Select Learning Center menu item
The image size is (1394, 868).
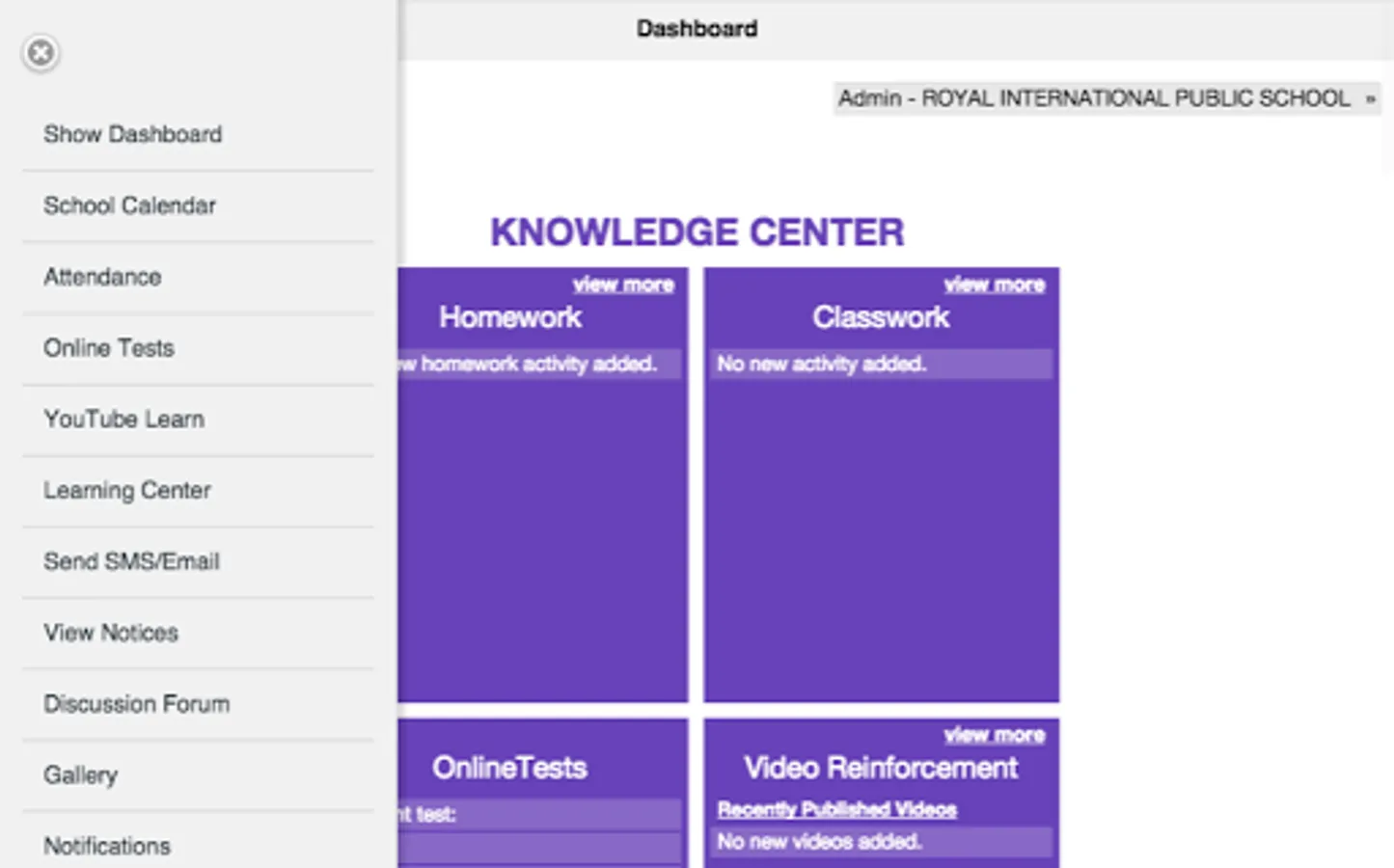[126, 490]
